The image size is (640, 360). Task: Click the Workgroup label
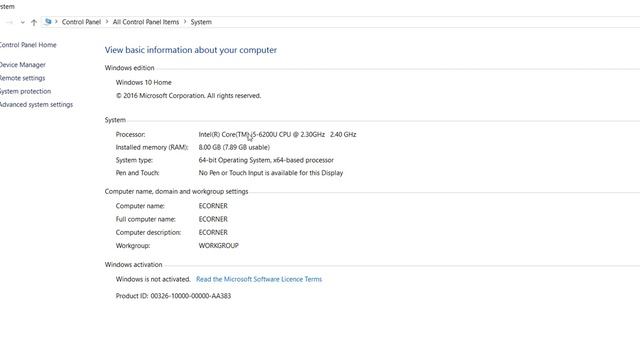(x=133, y=246)
